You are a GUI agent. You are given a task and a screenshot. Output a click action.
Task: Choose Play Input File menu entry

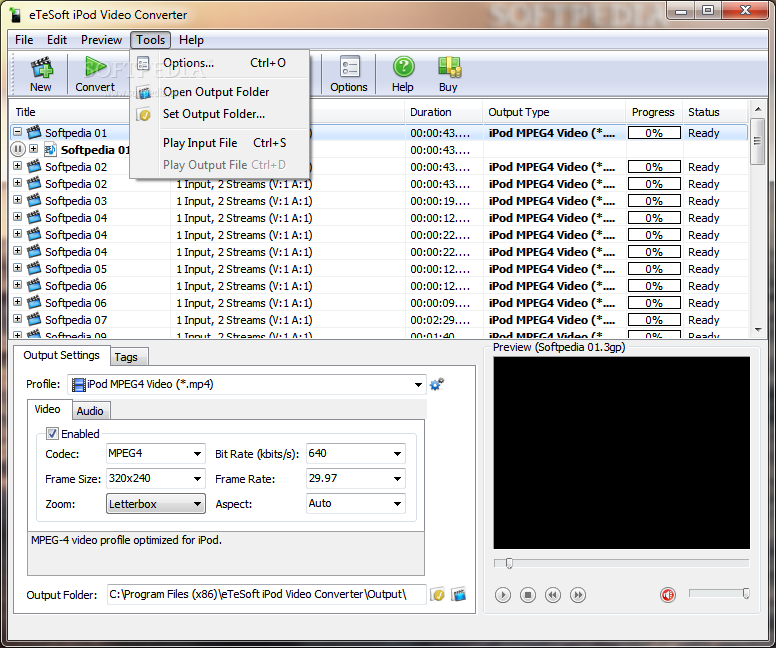(x=220, y=143)
